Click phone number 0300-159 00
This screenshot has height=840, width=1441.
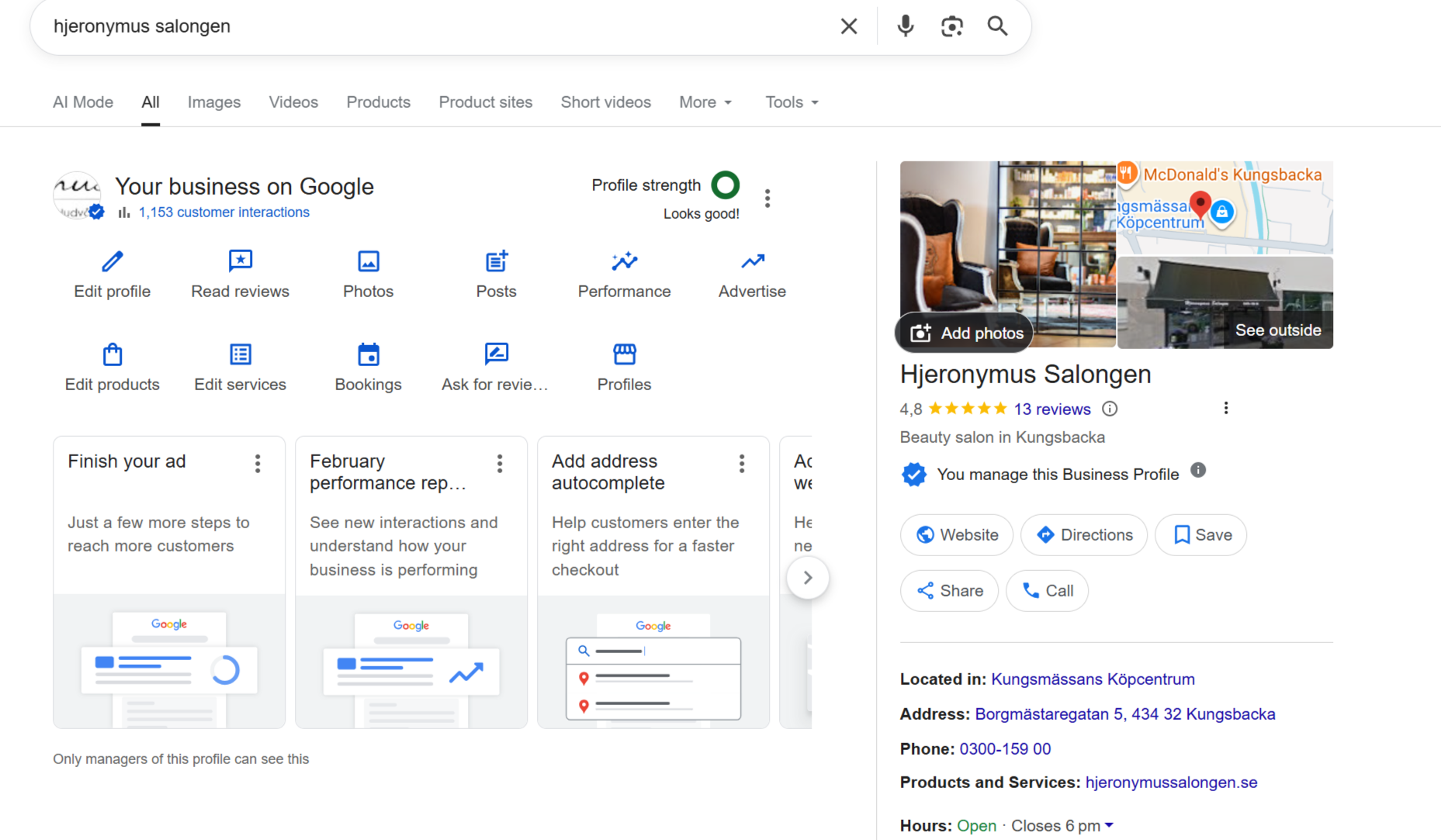pos(1006,749)
